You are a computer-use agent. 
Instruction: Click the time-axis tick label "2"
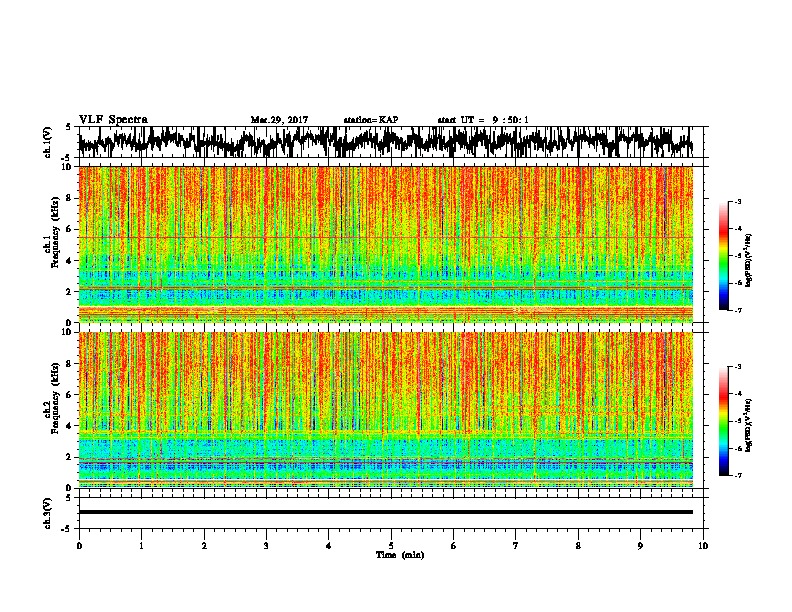(204, 546)
